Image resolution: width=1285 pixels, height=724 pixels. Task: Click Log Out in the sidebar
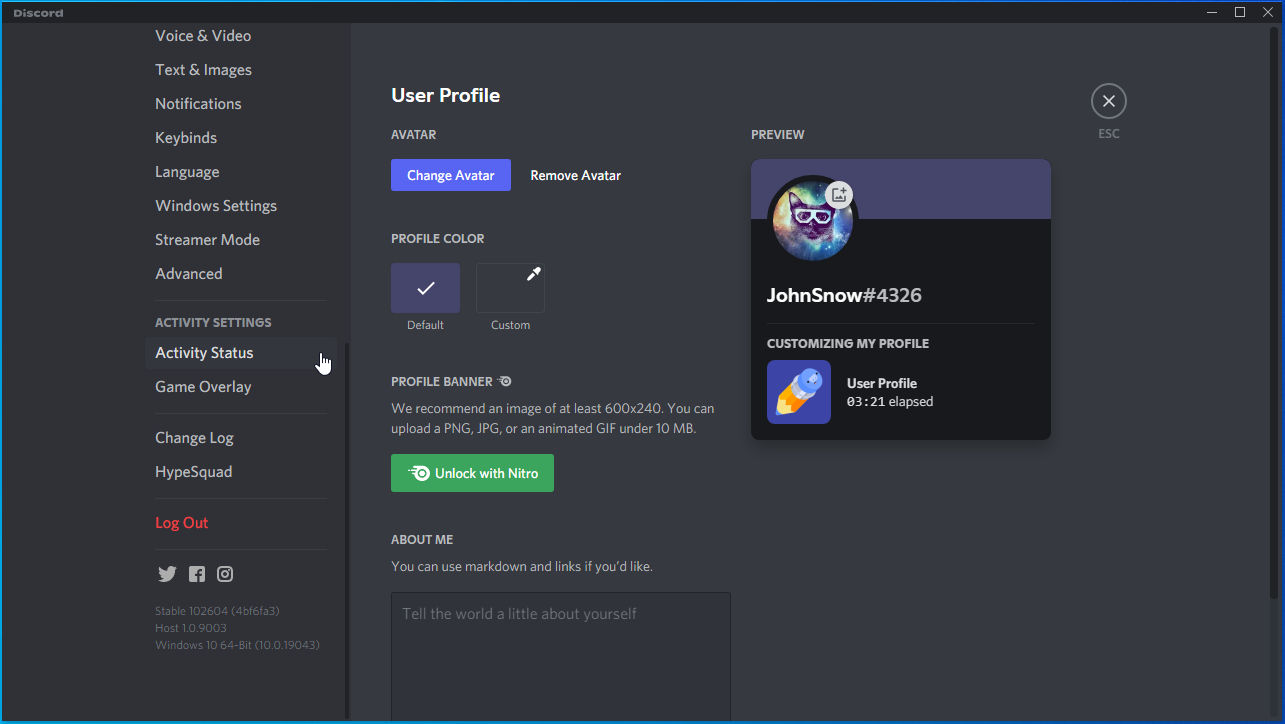coord(182,523)
